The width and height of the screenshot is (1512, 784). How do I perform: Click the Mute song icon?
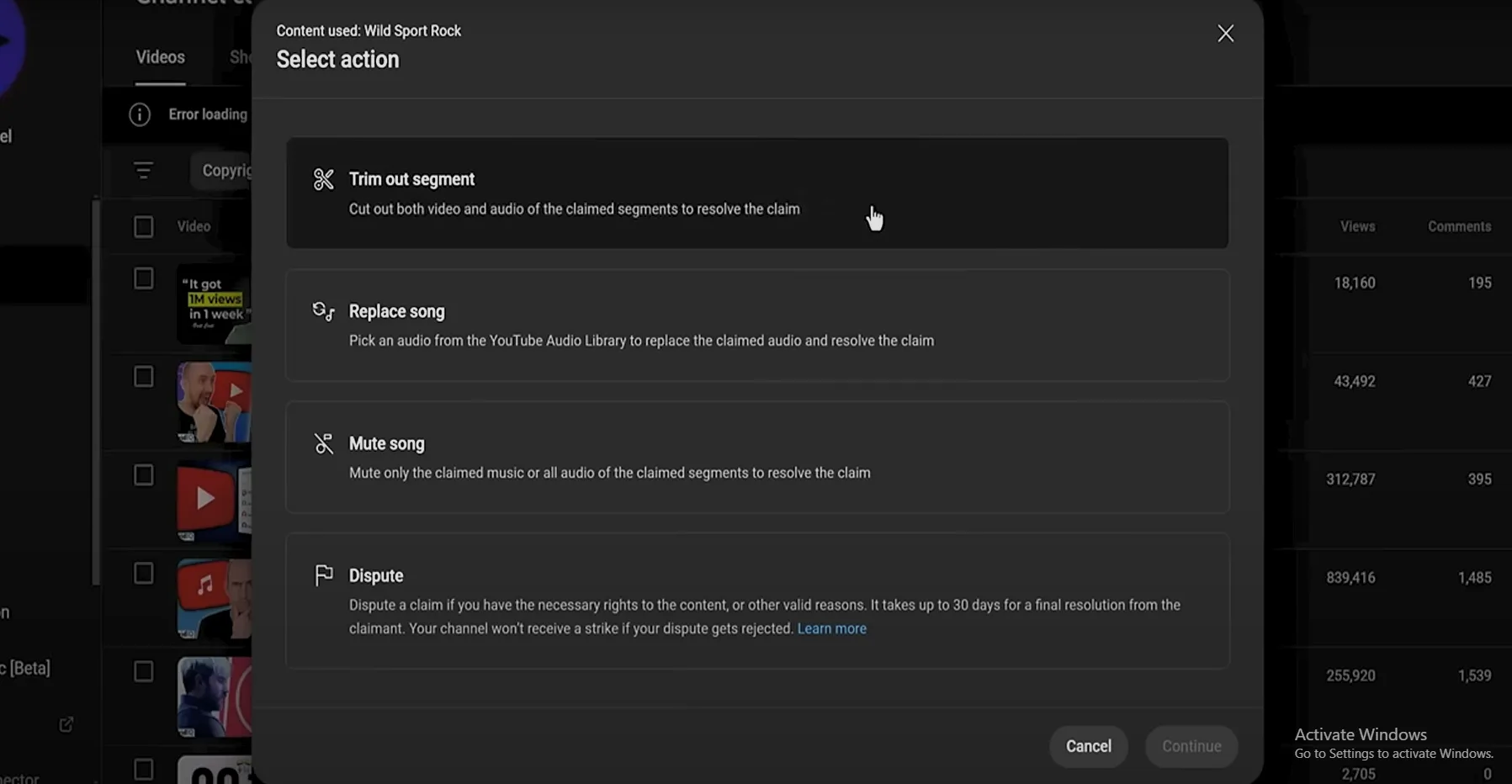[324, 443]
